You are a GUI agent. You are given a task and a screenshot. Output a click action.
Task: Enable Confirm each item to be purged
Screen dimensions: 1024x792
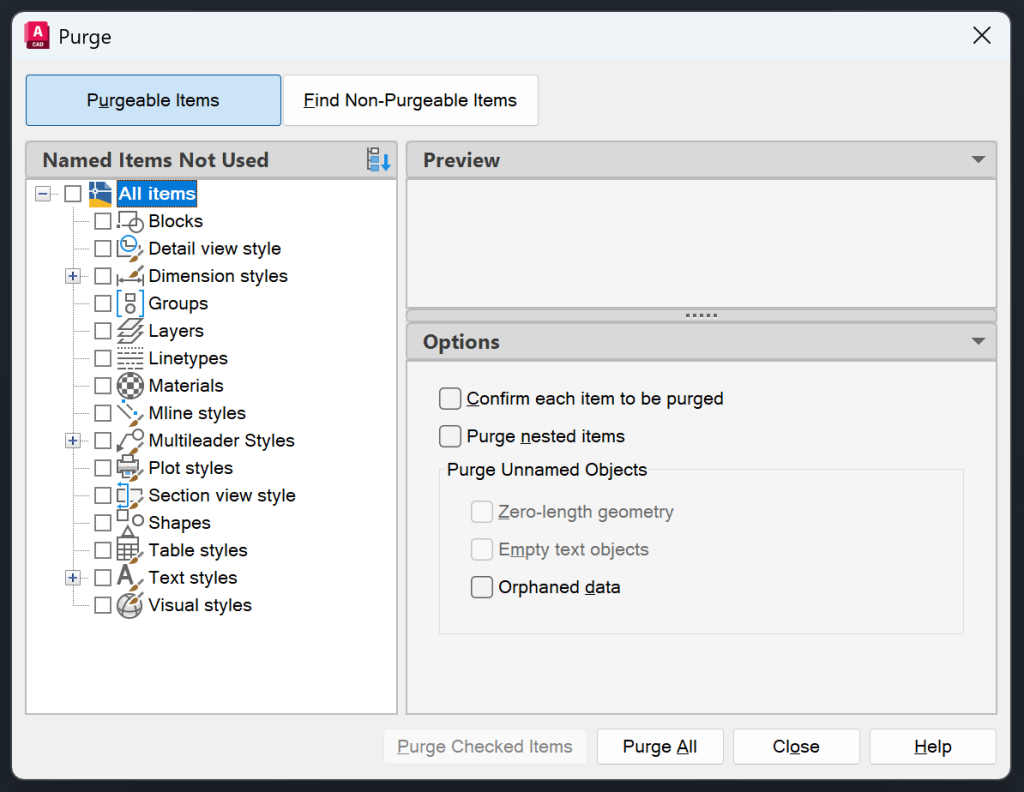[x=450, y=398]
